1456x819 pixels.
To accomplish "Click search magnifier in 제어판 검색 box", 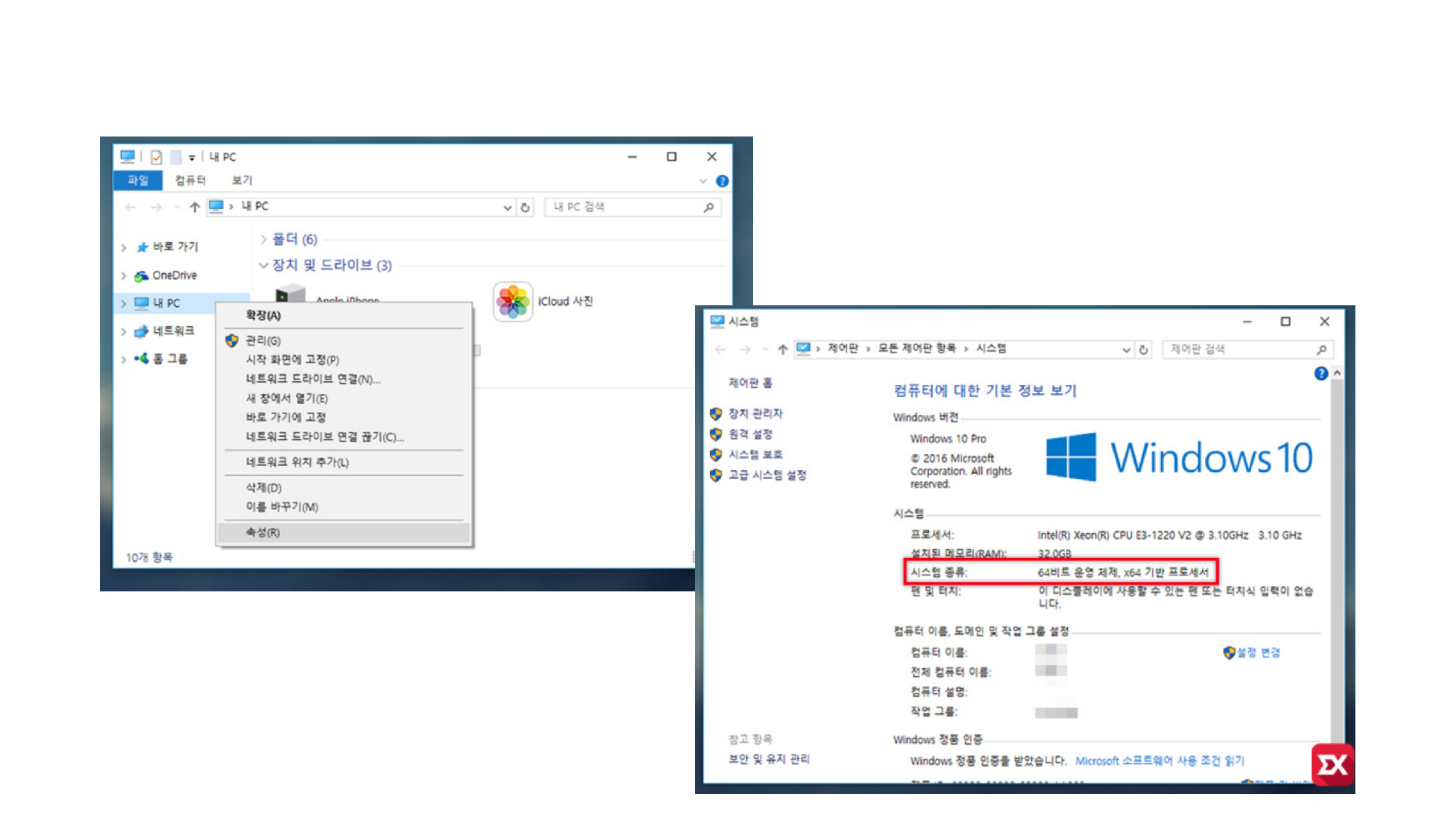I will [1321, 350].
